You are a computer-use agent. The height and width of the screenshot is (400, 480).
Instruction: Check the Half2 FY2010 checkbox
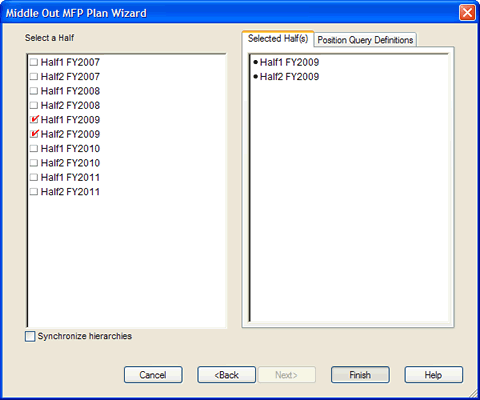[34, 163]
